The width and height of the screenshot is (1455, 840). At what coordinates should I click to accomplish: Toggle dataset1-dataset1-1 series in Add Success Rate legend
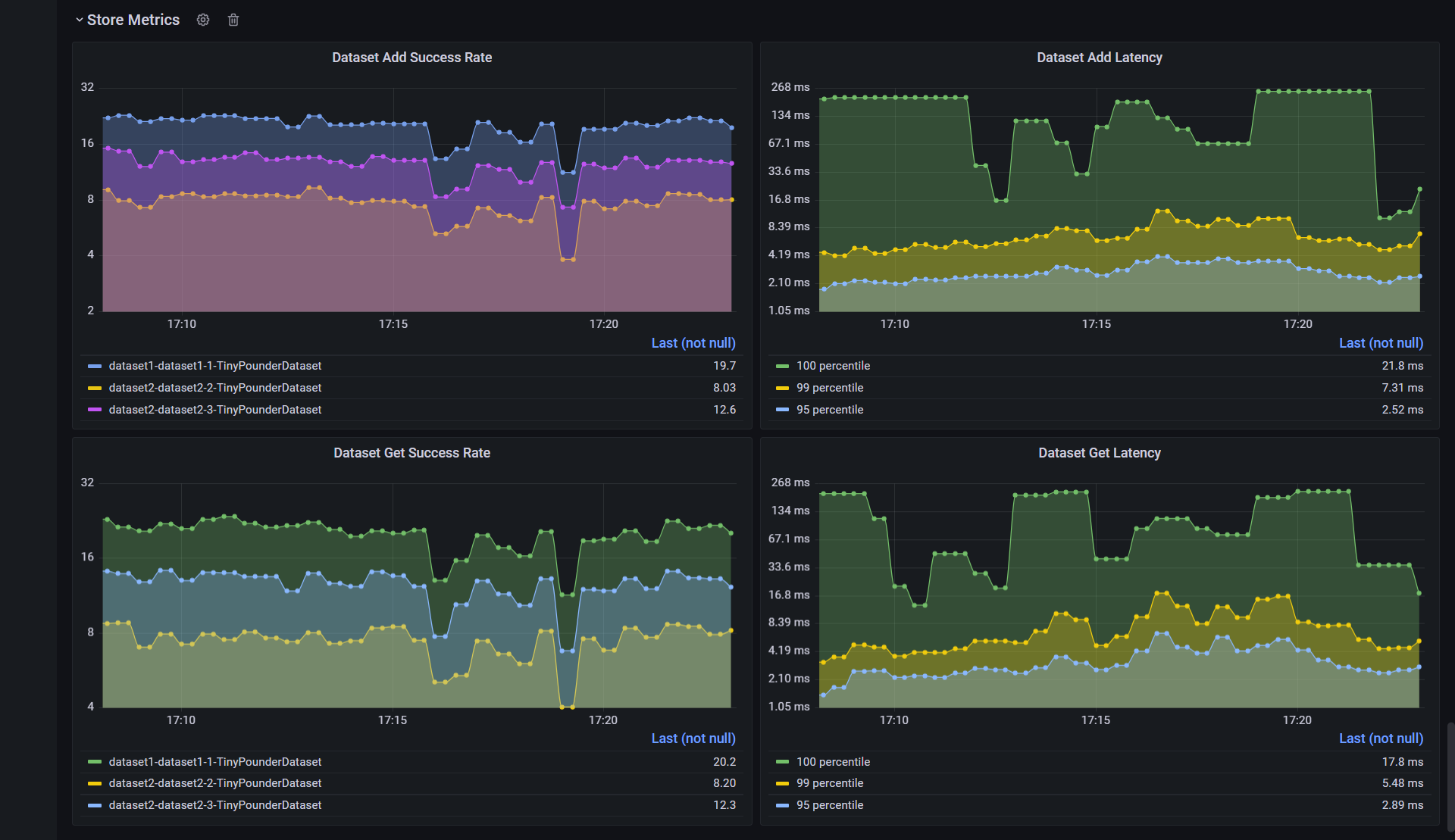point(215,366)
